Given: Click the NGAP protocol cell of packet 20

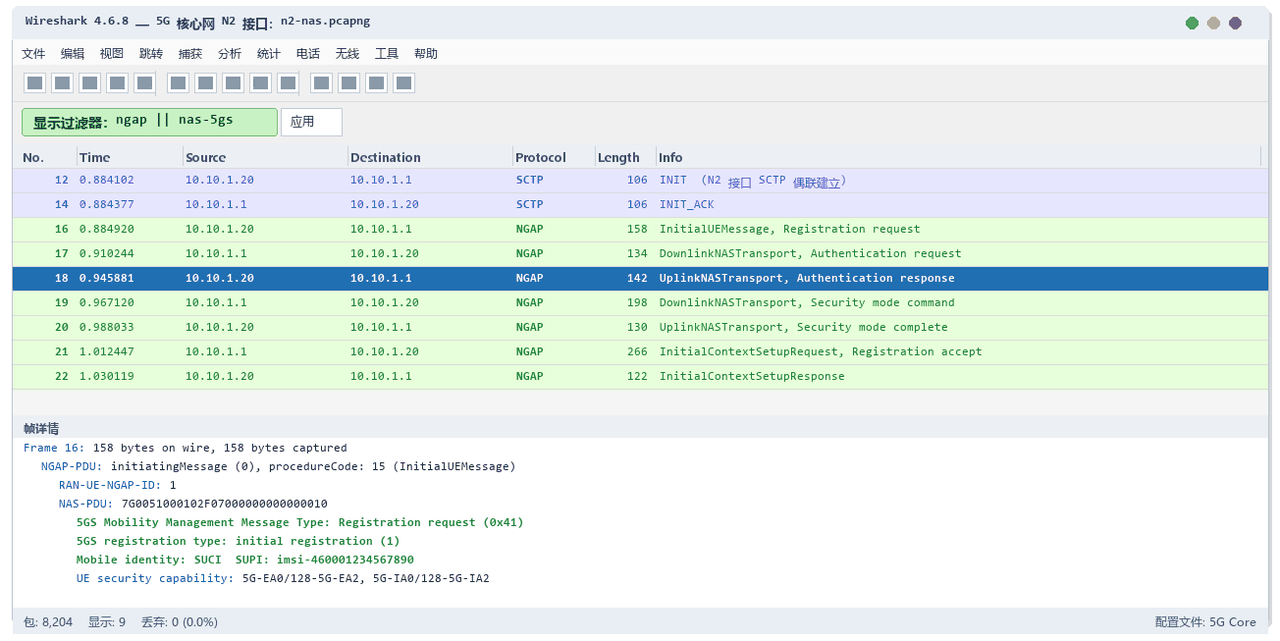Looking at the screenshot, I should click(x=530, y=328).
